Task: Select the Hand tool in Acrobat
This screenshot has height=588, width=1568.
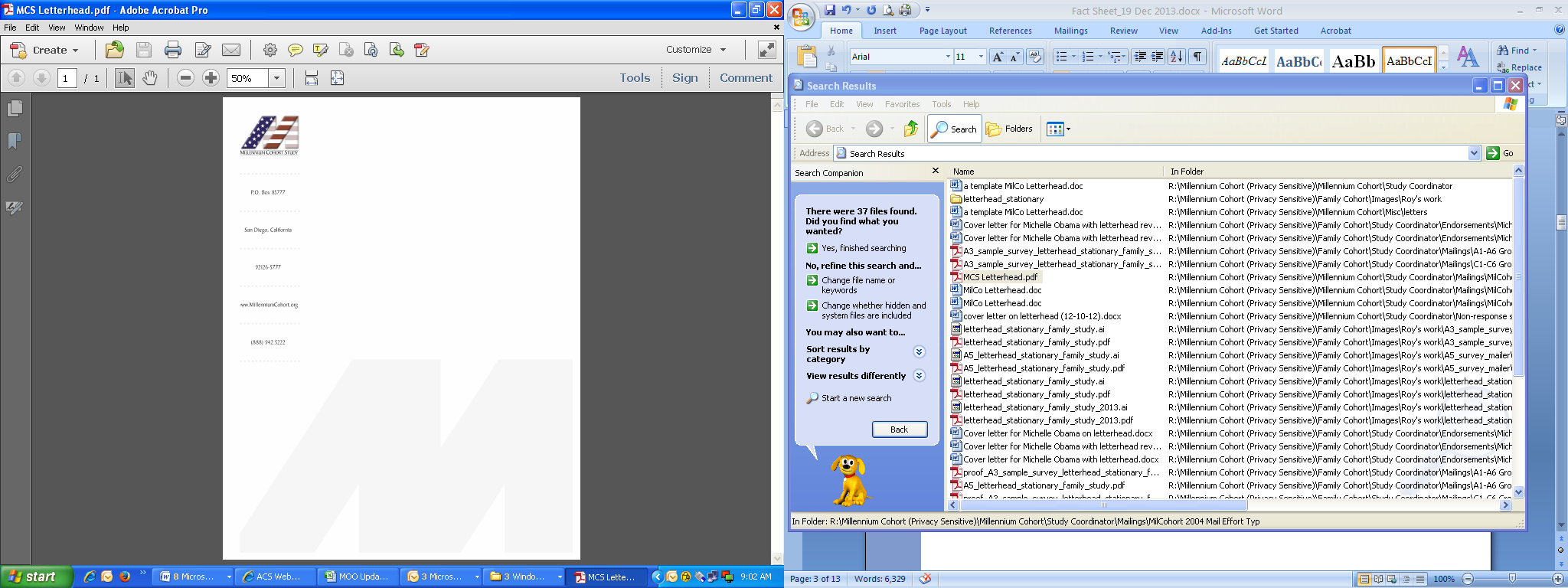Action: [150, 77]
